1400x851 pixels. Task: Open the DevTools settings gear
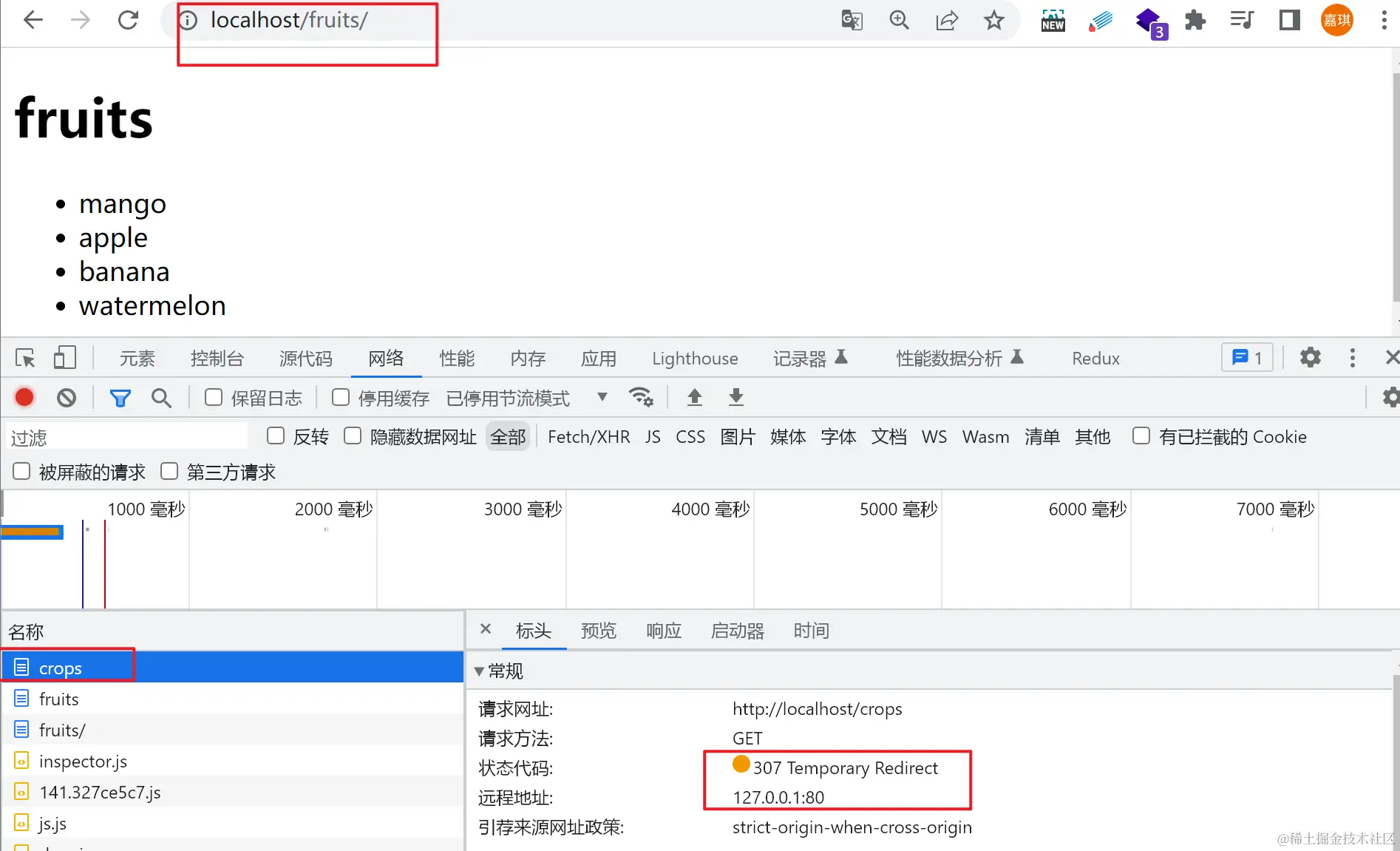click(1311, 358)
